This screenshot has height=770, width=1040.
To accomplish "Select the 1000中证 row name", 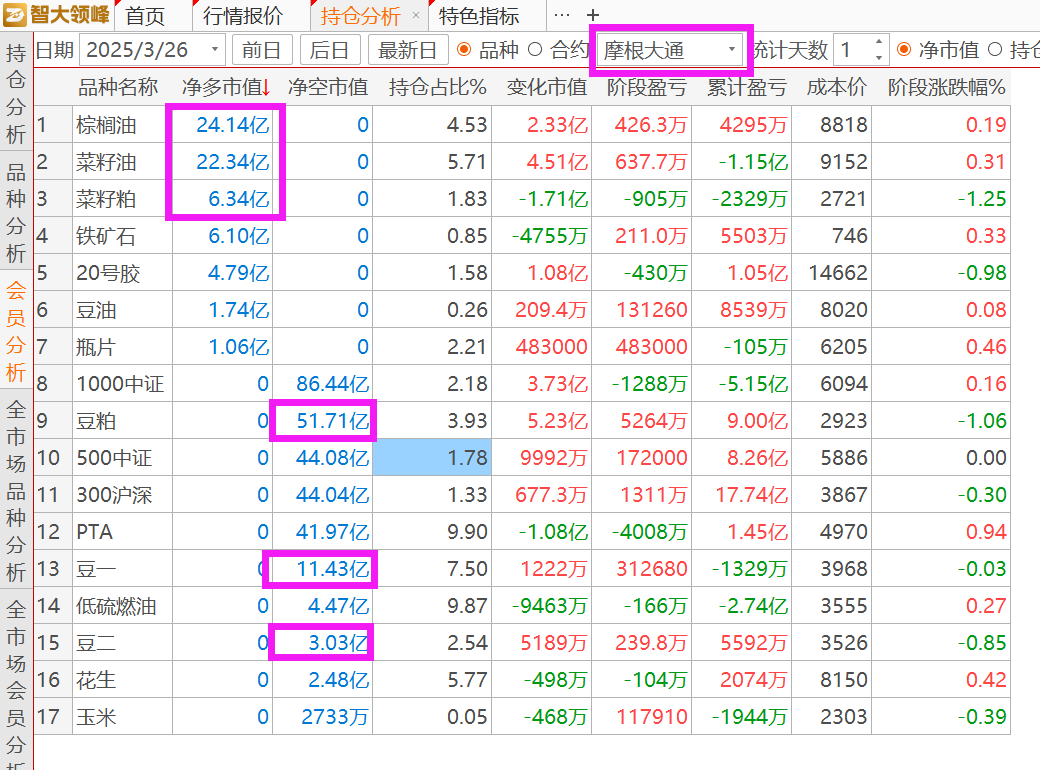I will point(120,384).
